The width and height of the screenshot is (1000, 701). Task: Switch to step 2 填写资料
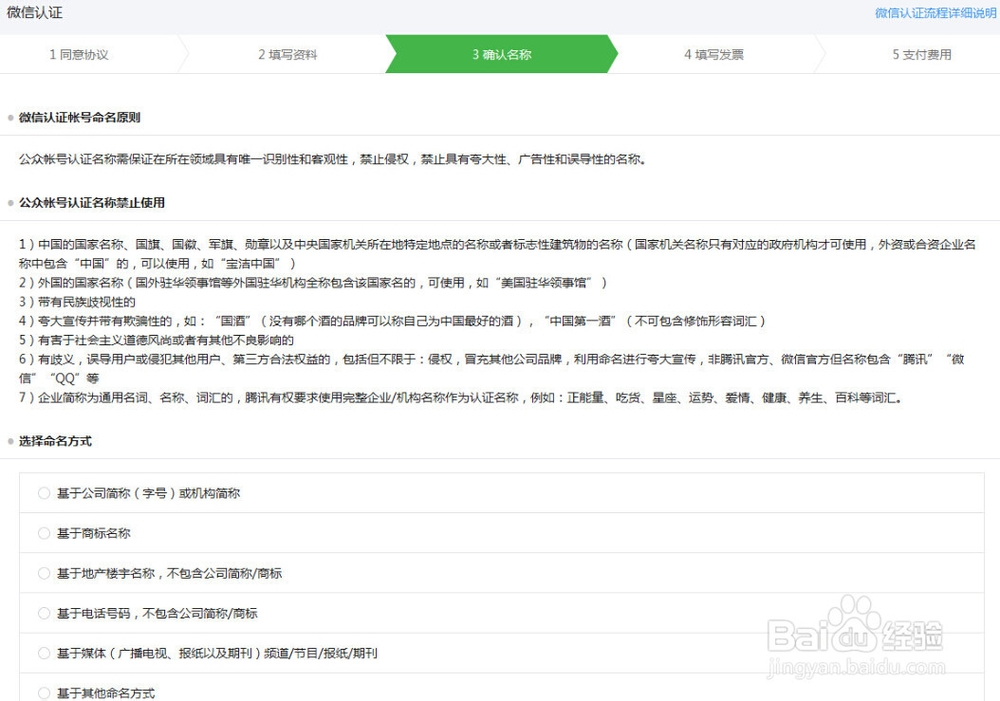(290, 56)
